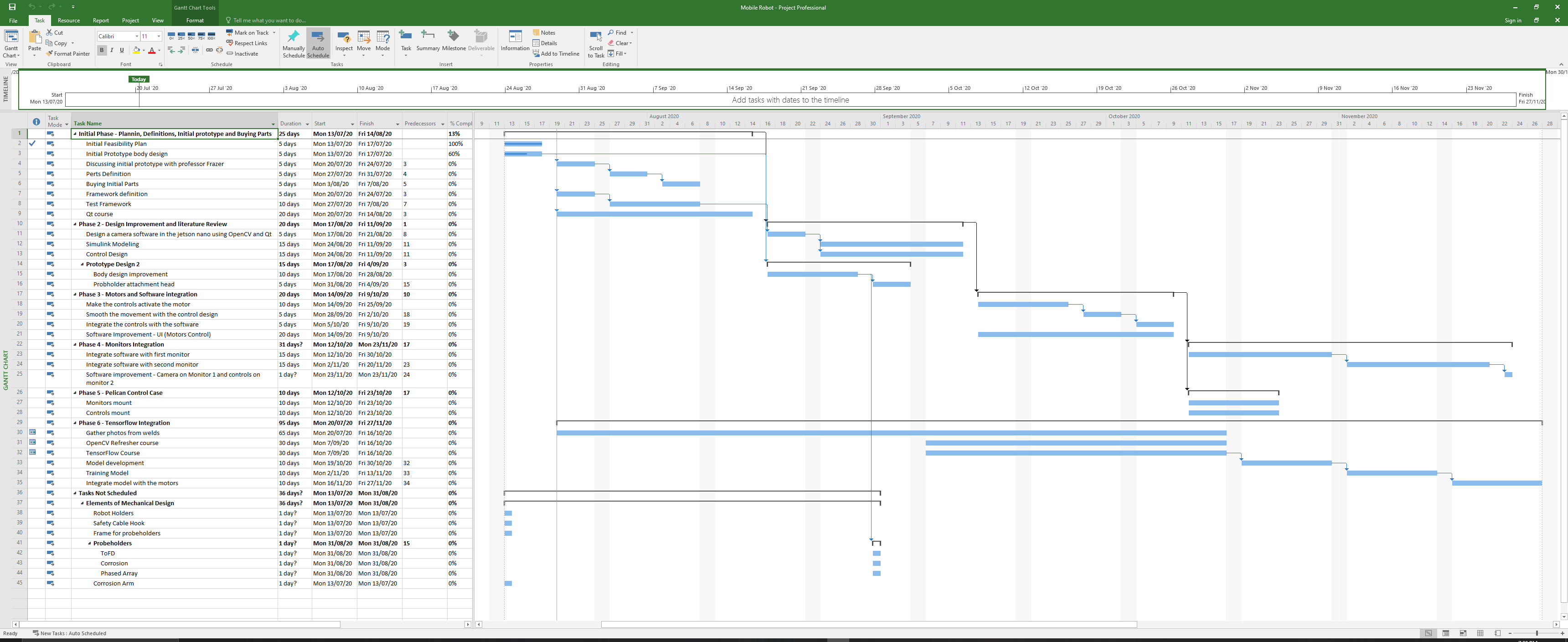This screenshot has height=642, width=1568.
Task: Click the Insert Summary task icon
Action: [x=427, y=37]
